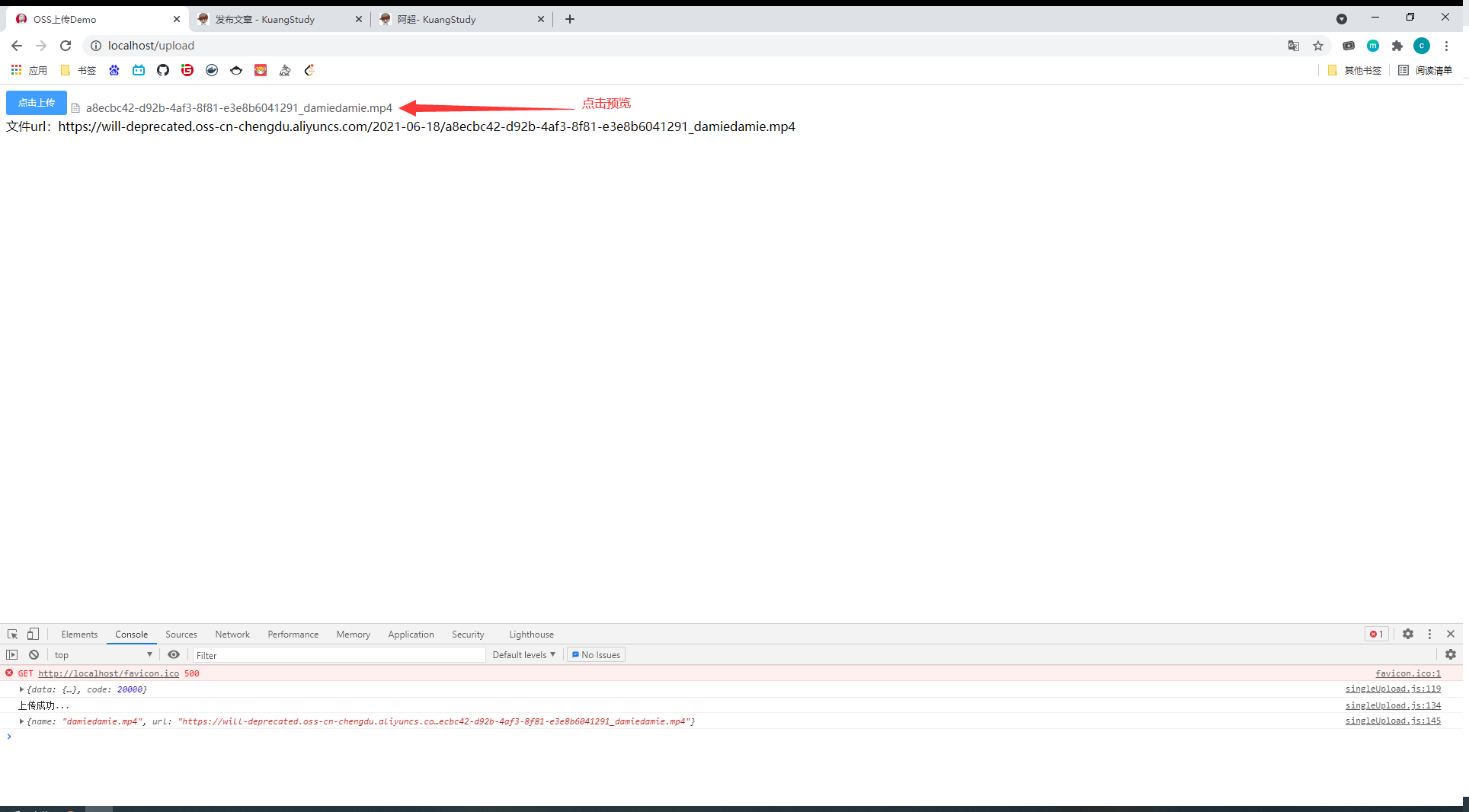Open the 其他书签 folder
1469x812 pixels.
coord(1355,70)
